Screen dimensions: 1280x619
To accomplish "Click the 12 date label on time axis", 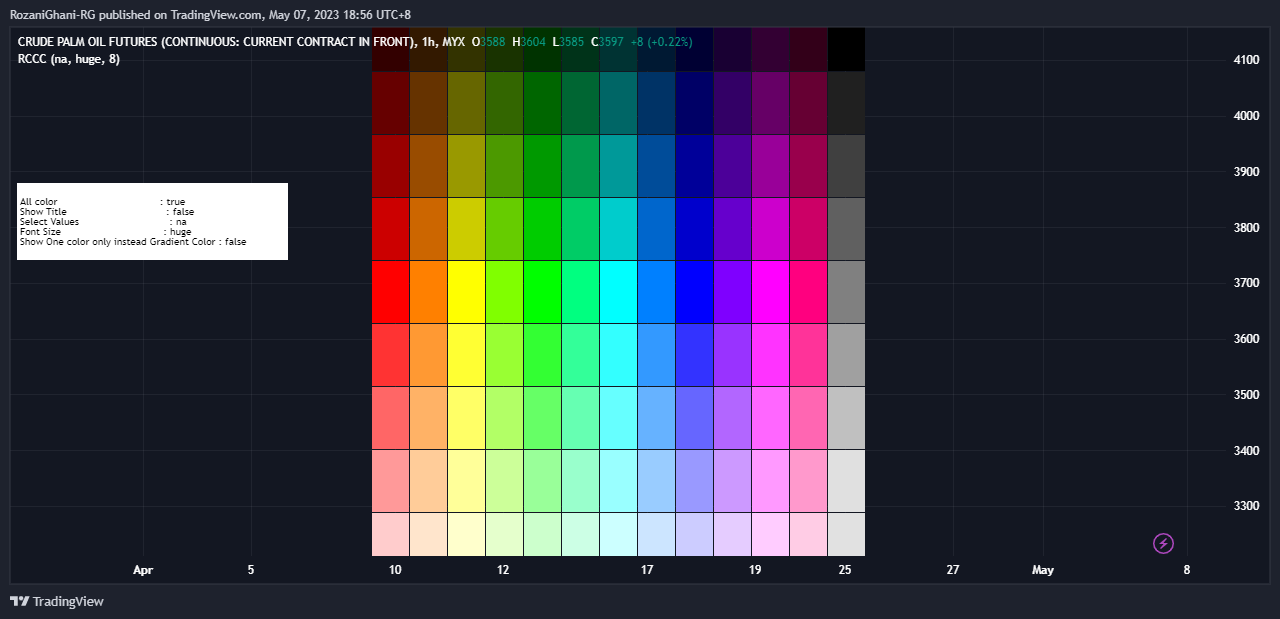I will point(503,570).
